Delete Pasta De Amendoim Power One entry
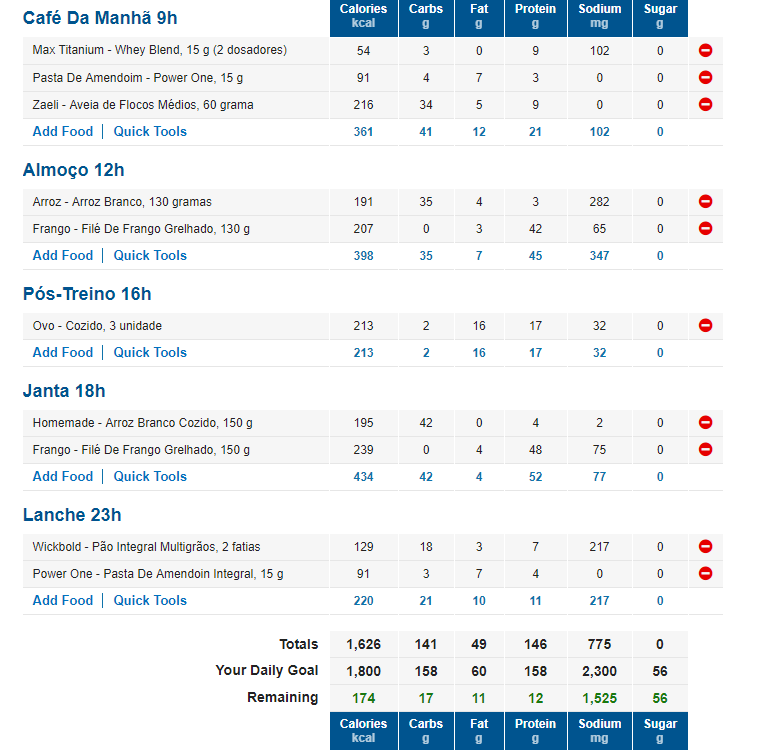Image resolution: width=766 pixels, height=754 pixels. [x=705, y=77]
